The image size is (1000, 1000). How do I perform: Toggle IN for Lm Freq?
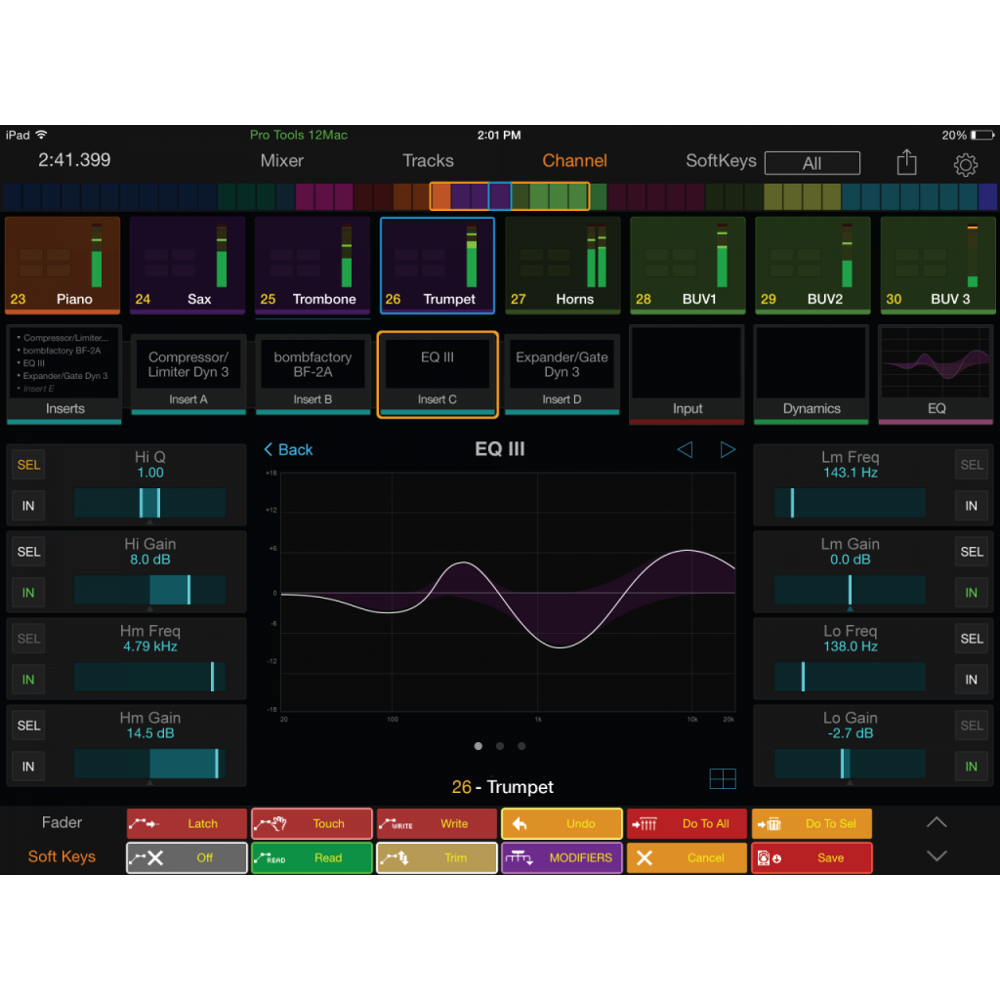point(971,506)
